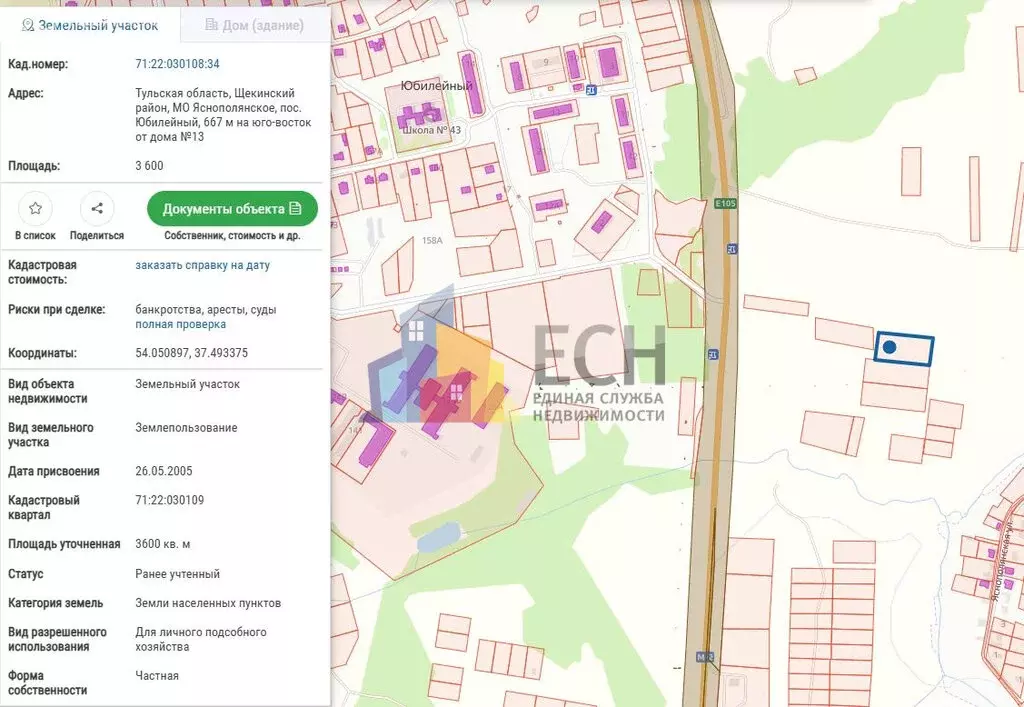Click the Школа № 43 map label
Screen dimensions: 1024x707
430,130
